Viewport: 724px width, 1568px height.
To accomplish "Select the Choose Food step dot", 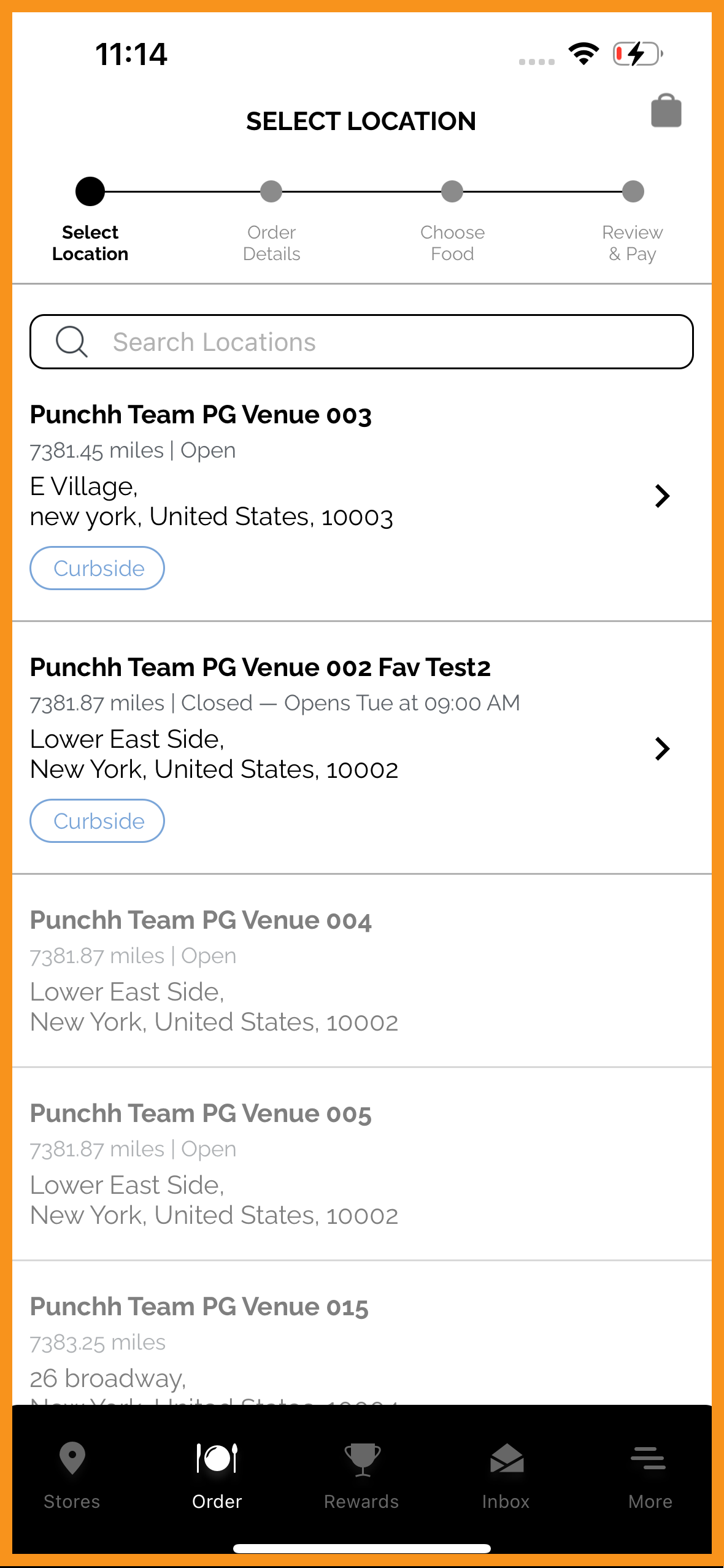I will (x=452, y=191).
